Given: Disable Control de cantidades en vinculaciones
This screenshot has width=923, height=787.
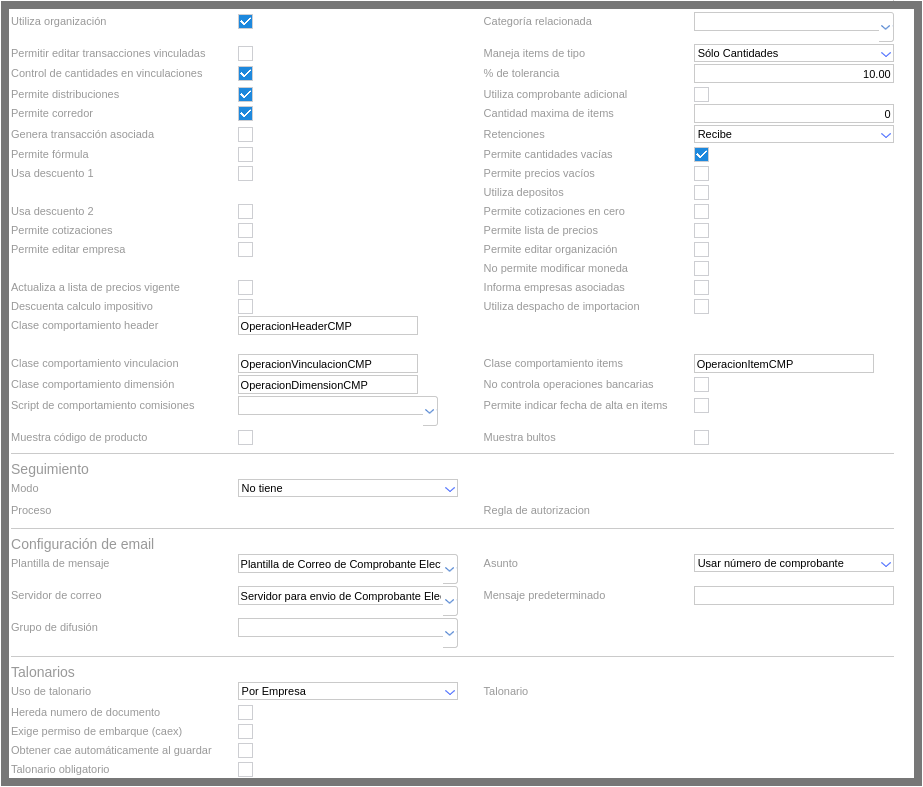Looking at the screenshot, I should tap(245, 73).
